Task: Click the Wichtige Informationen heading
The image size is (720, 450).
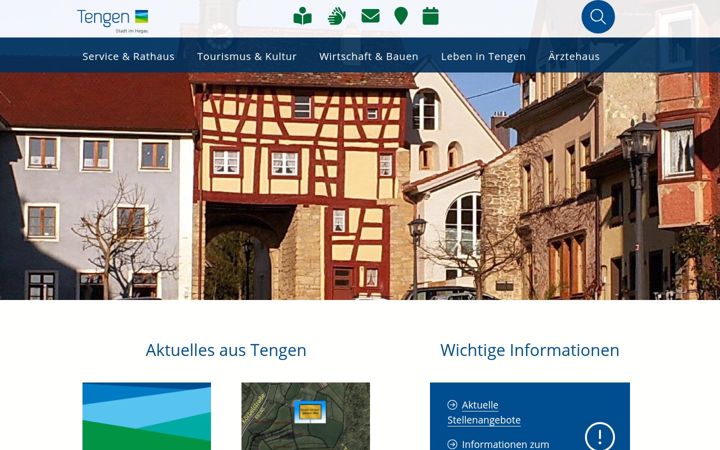Action: [530, 350]
